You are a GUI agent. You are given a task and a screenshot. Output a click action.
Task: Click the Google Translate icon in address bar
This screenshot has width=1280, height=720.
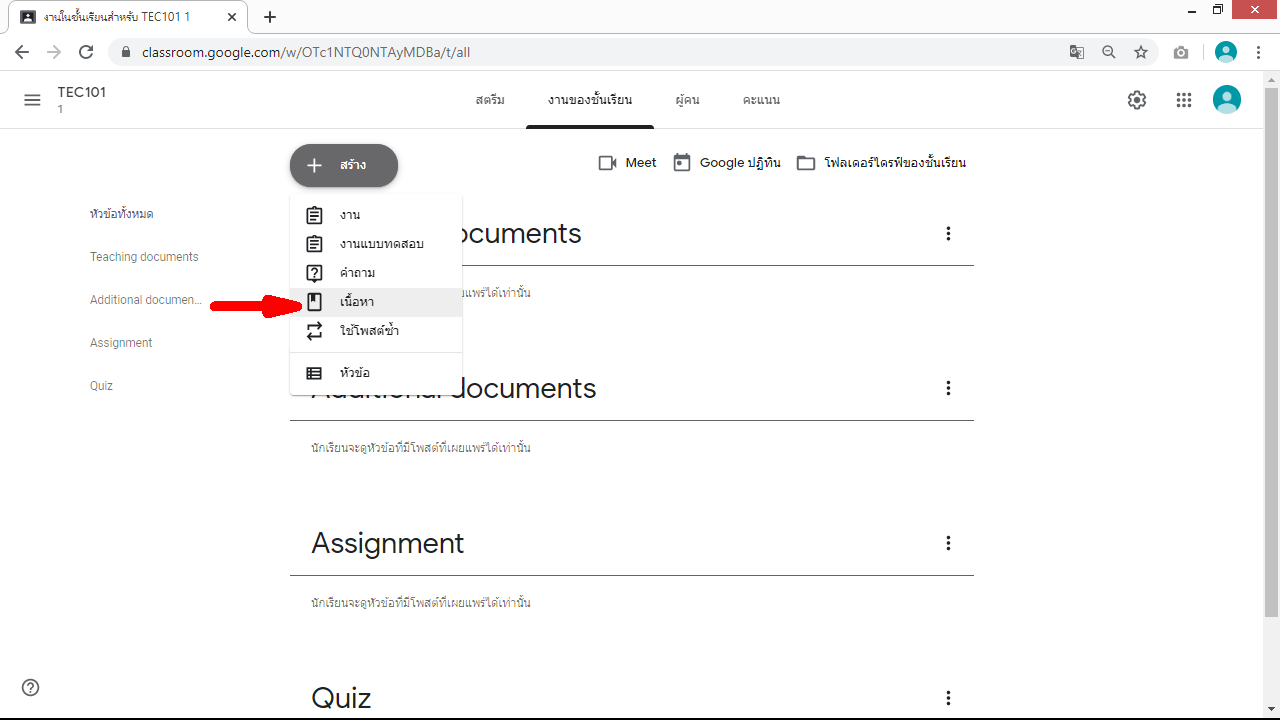coord(1077,52)
